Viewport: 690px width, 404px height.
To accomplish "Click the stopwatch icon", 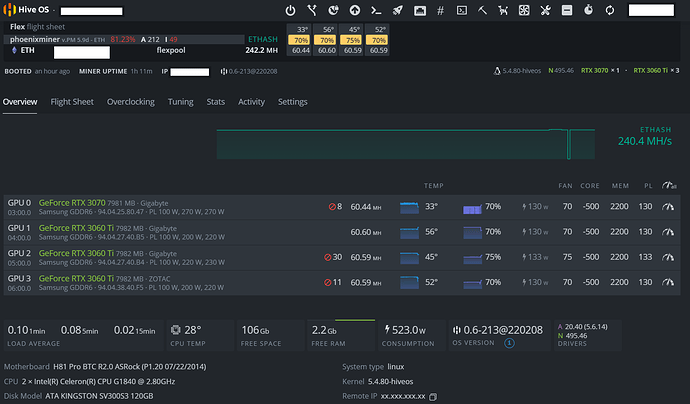I will pyautogui.click(x=588, y=10).
